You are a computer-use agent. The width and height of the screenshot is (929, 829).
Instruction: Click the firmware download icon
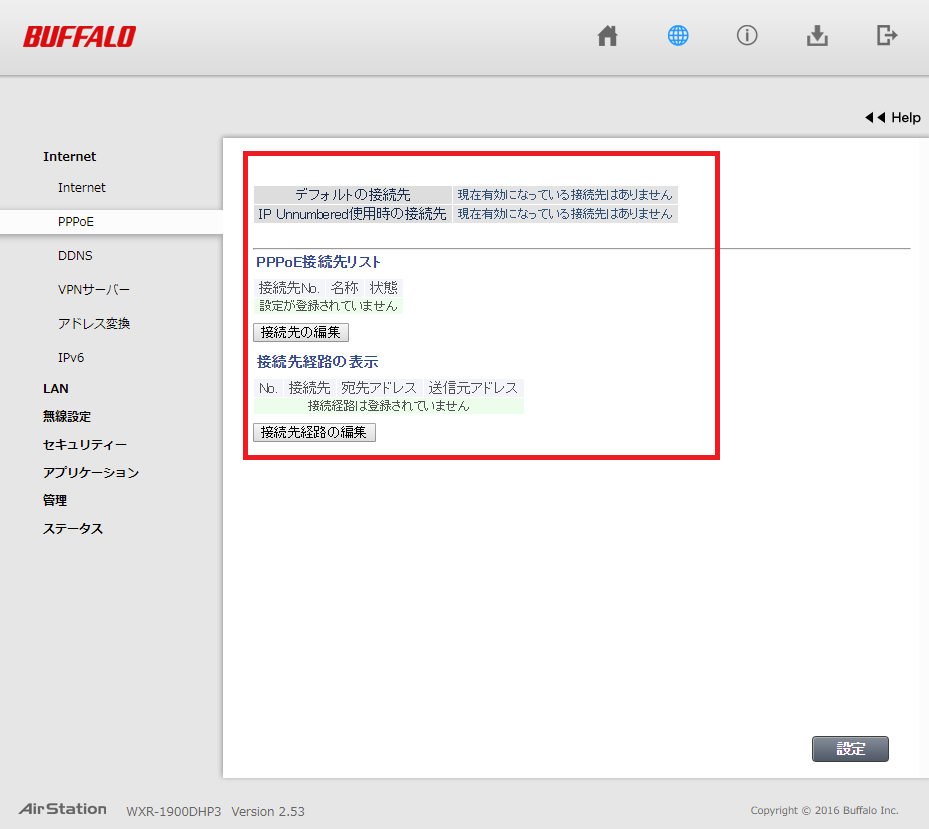[x=817, y=36]
